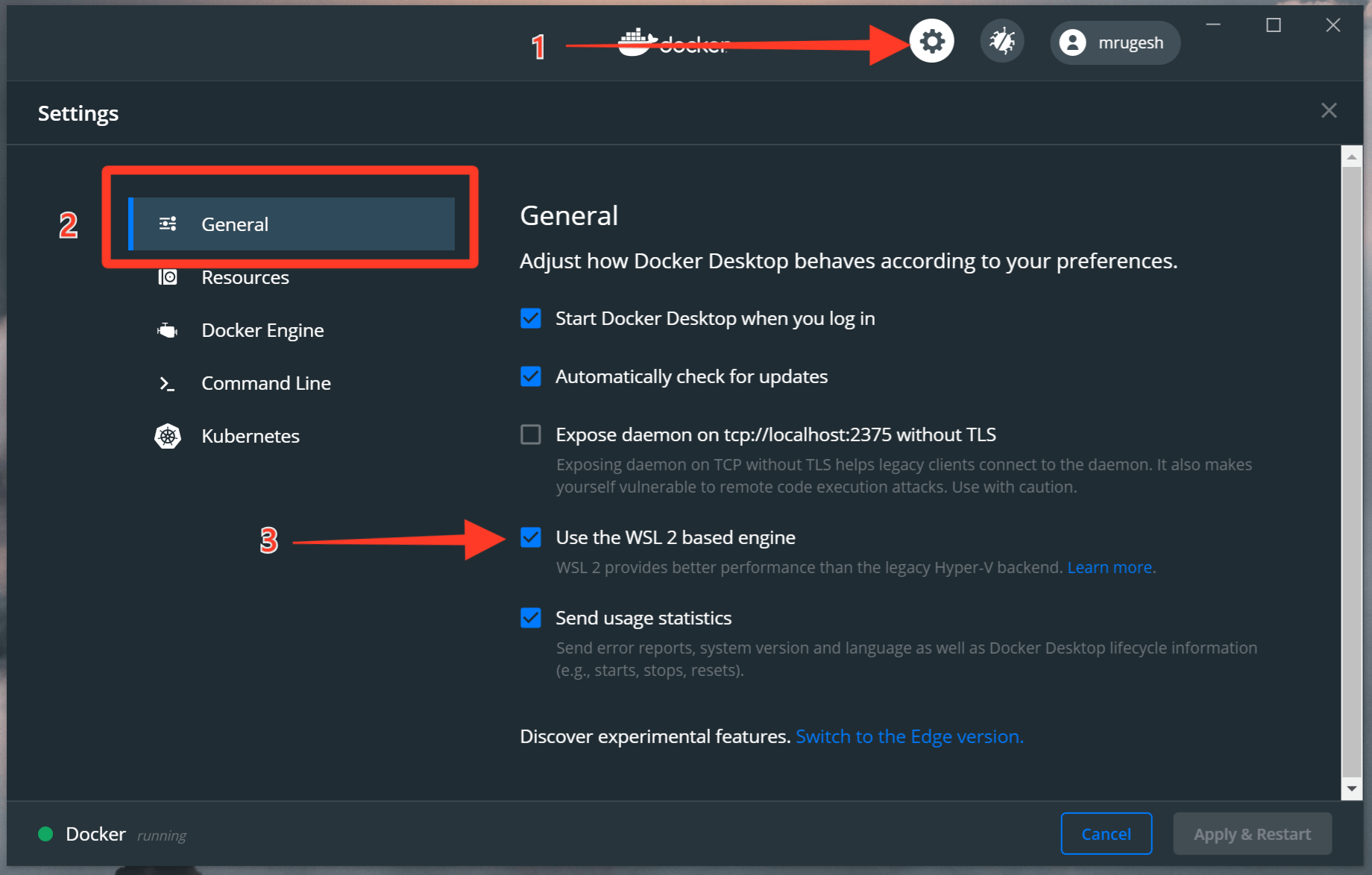Open the mrugesh account menu
The height and width of the screenshot is (875, 1372).
(1115, 42)
